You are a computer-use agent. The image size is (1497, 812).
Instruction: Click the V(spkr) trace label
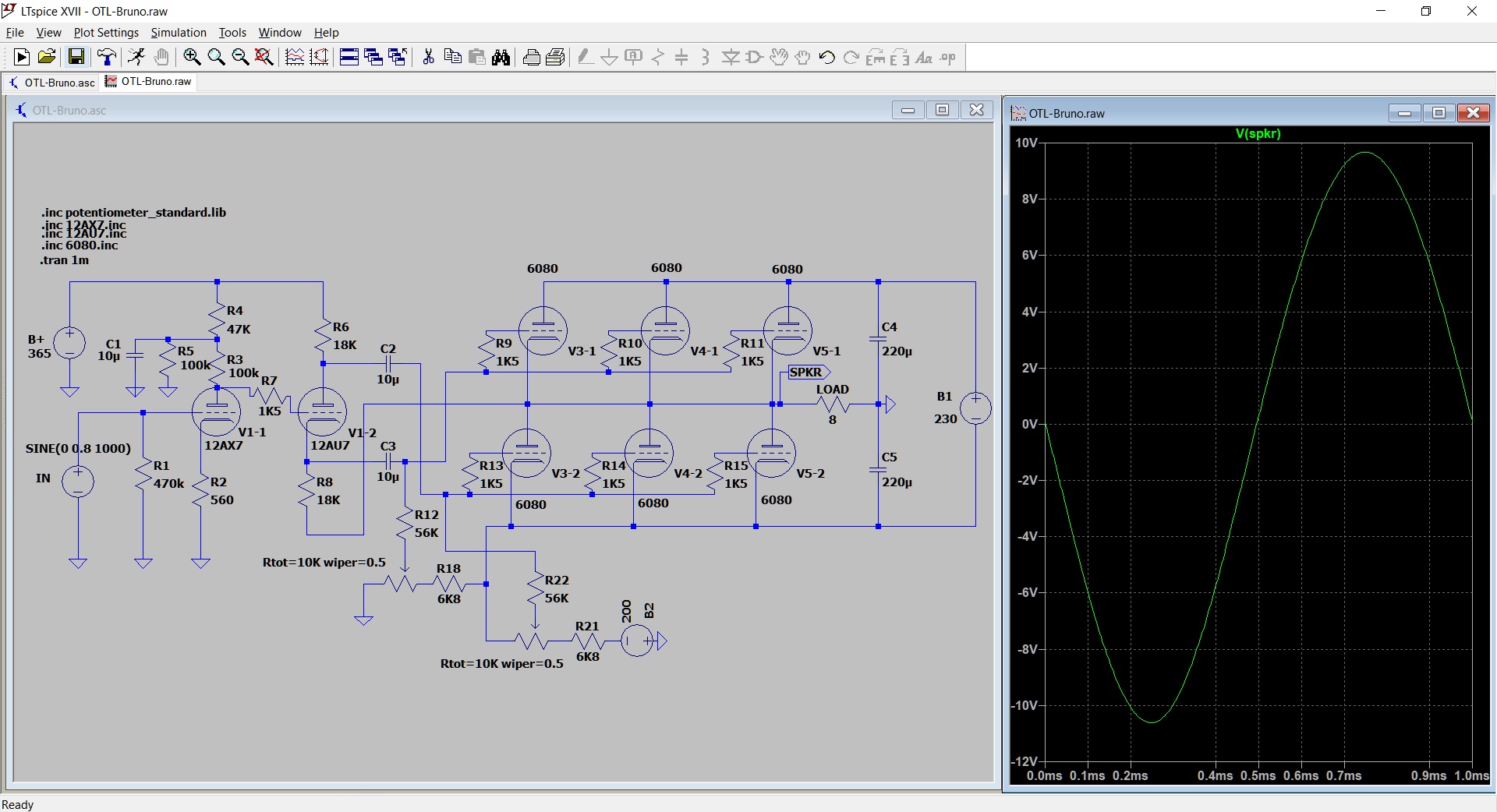(1258, 133)
